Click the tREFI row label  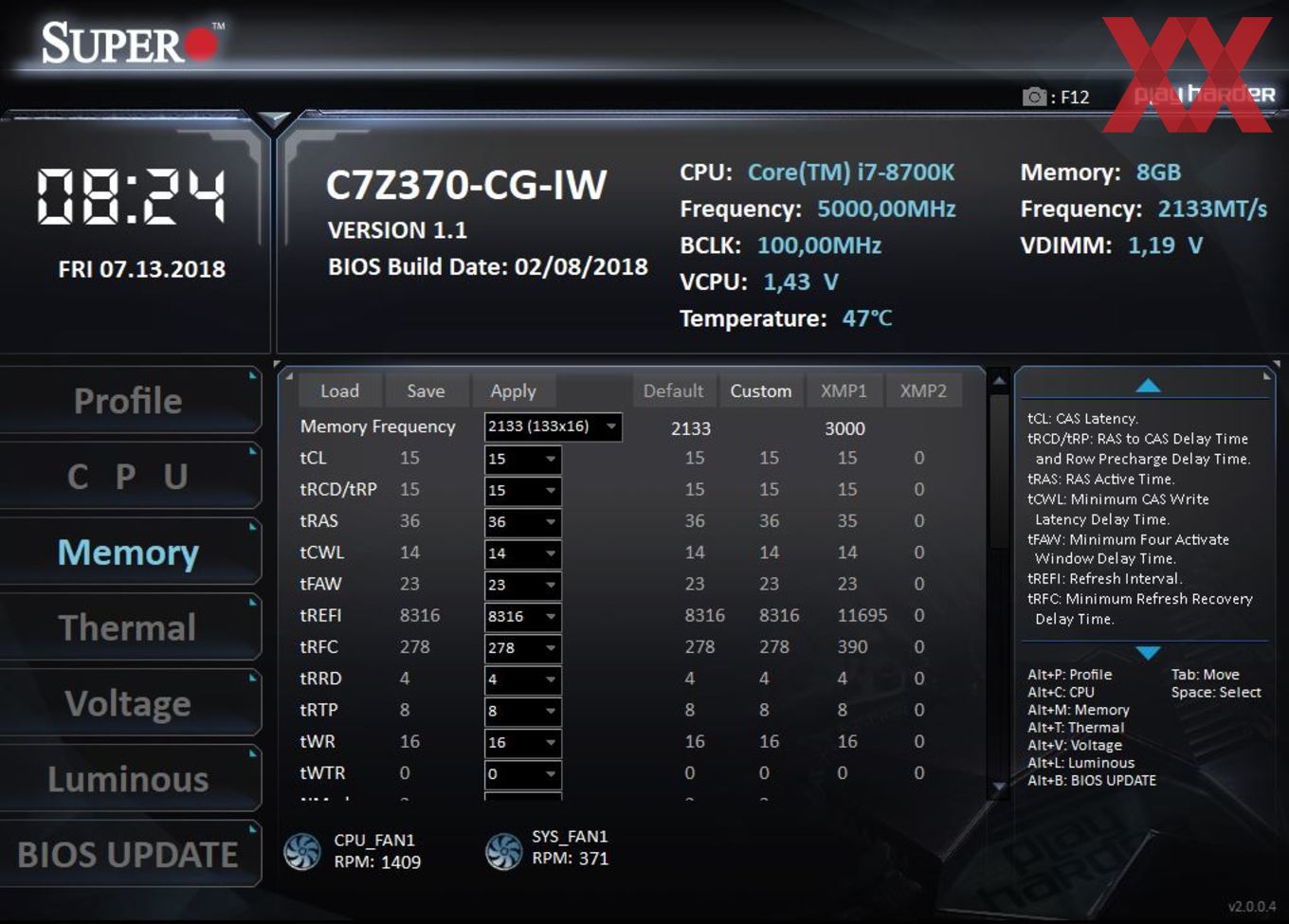pos(320,615)
